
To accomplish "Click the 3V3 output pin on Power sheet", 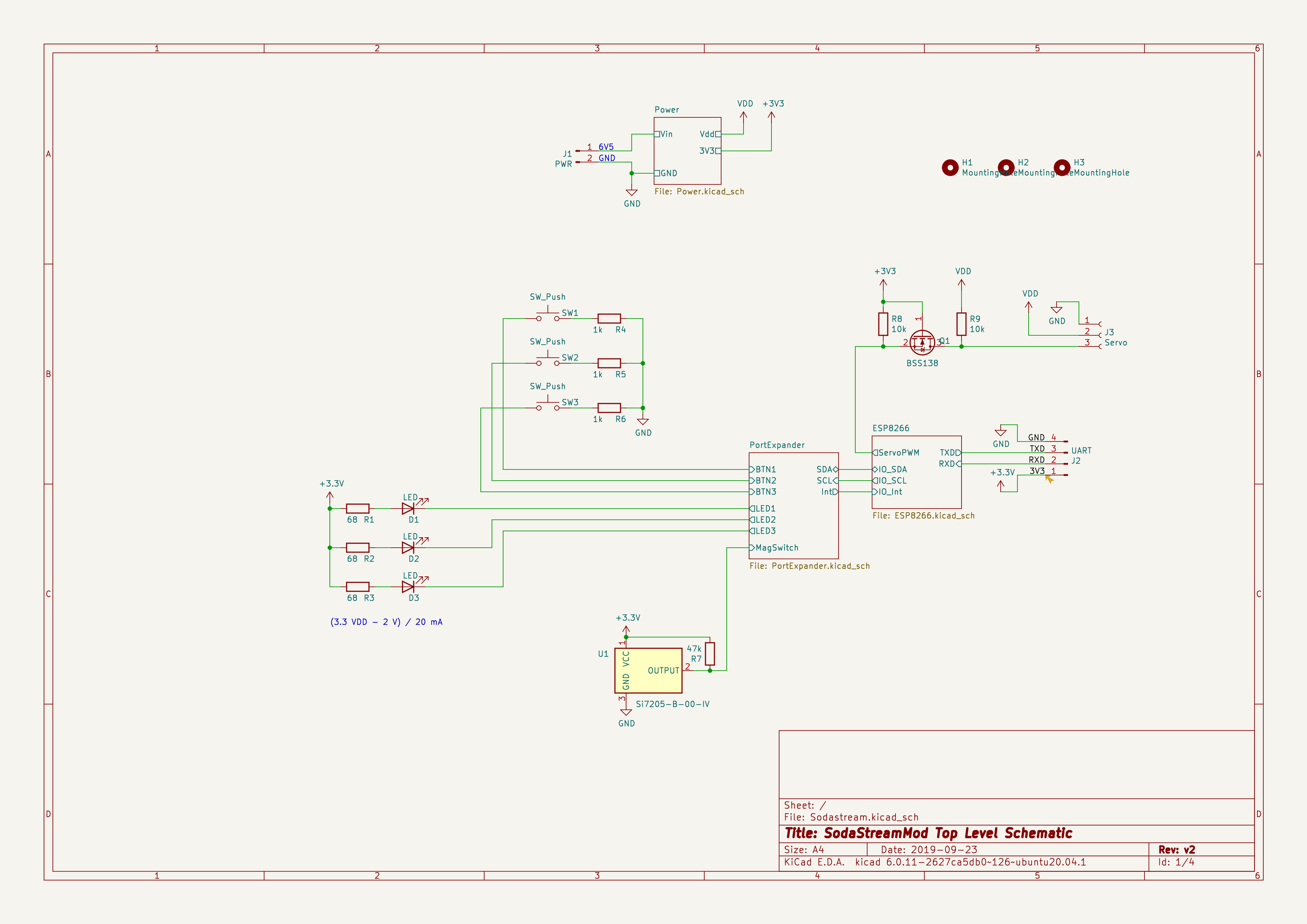I will [x=710, y=151].
